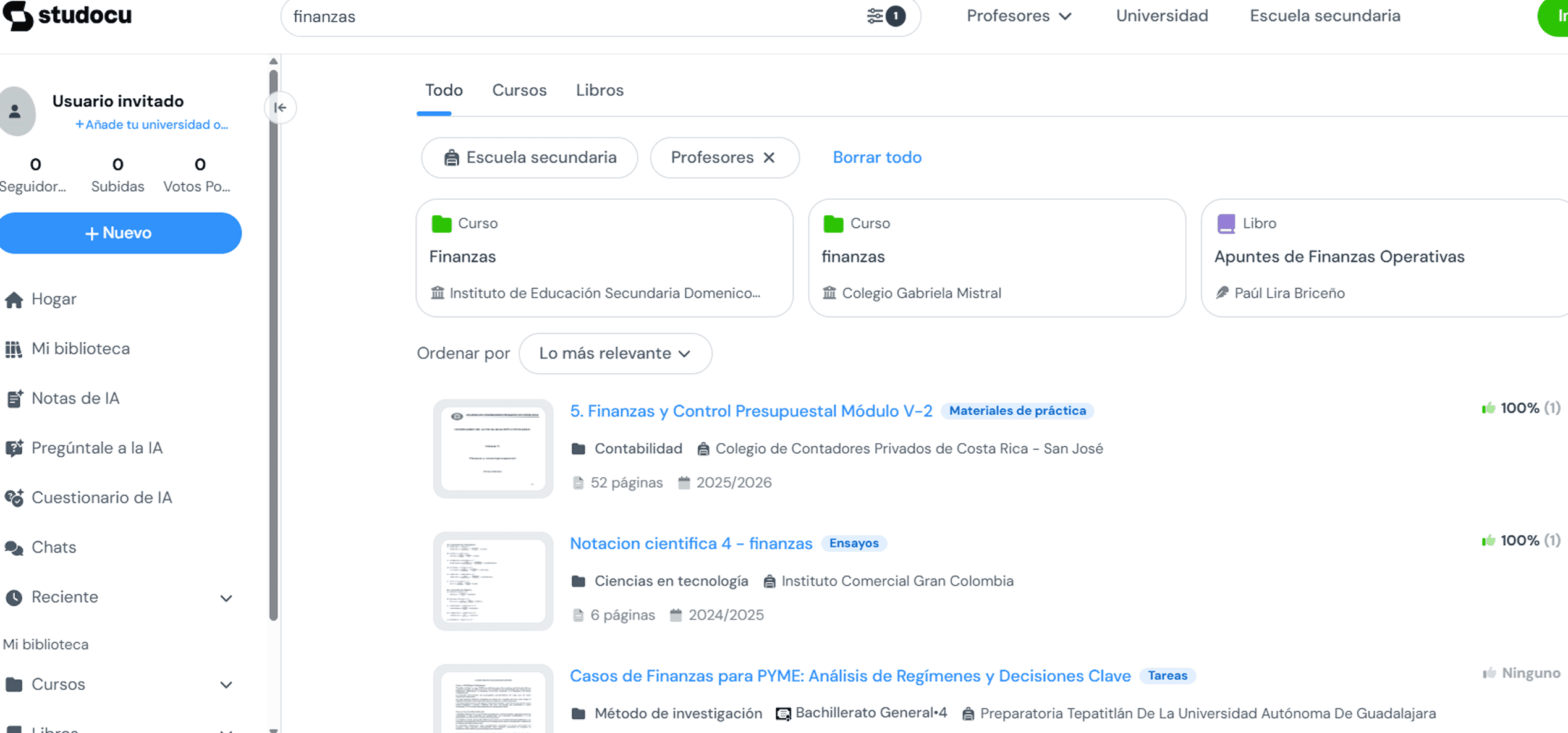Click Contabilidad folder icon in first result
1568x733 pixels.
(578, 449)
